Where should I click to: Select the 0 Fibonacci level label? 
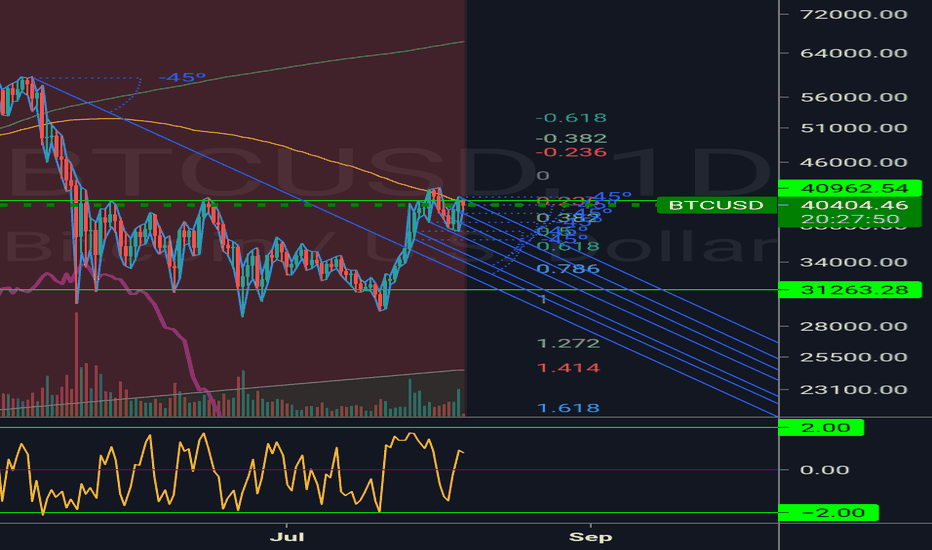[543, 175]
